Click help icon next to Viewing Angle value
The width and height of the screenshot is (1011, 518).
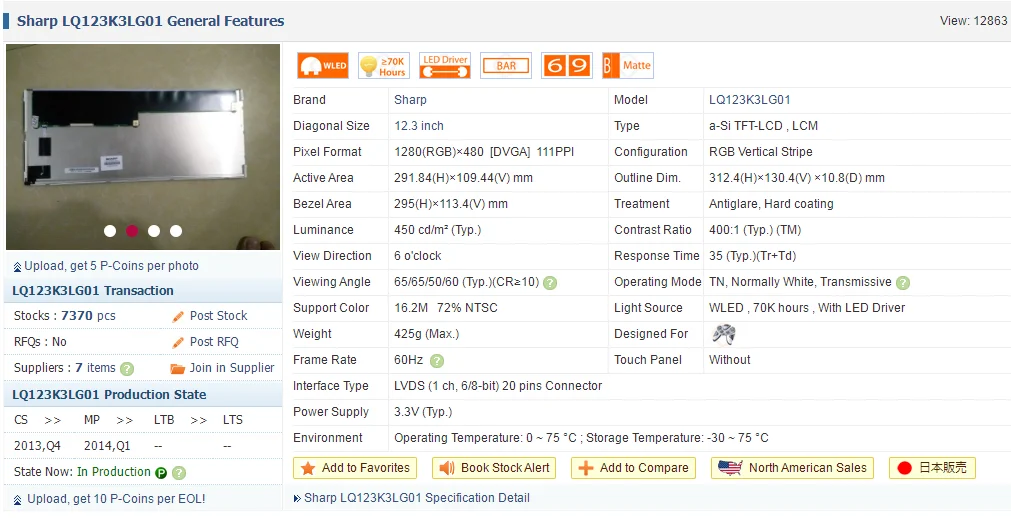click(x=550, y=283)
